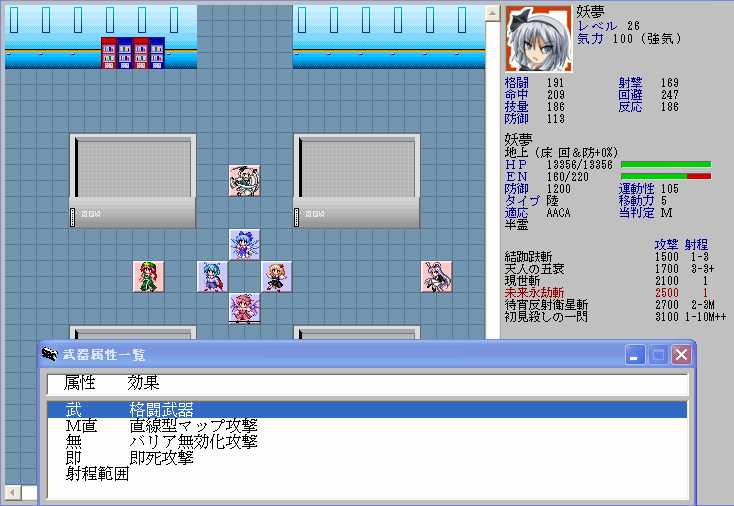Click the left upper counter building on map
Viewport: 734px width, 506px height.
[x=133, y=181]
